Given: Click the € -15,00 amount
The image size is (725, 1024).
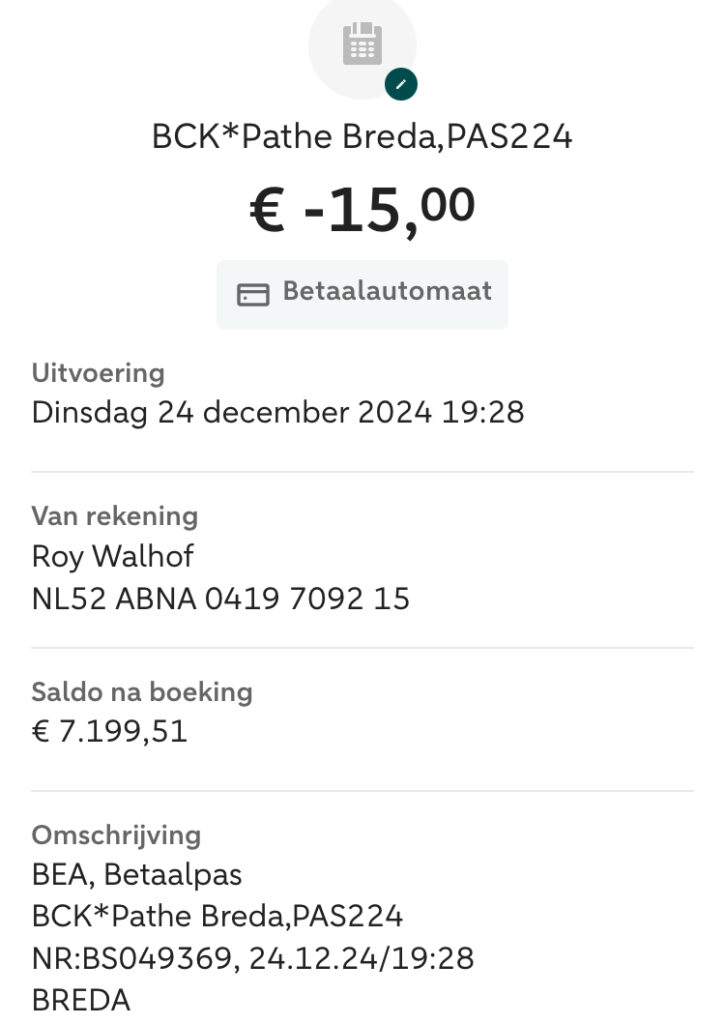Looking at the screenshot, I should pos(362,210).
